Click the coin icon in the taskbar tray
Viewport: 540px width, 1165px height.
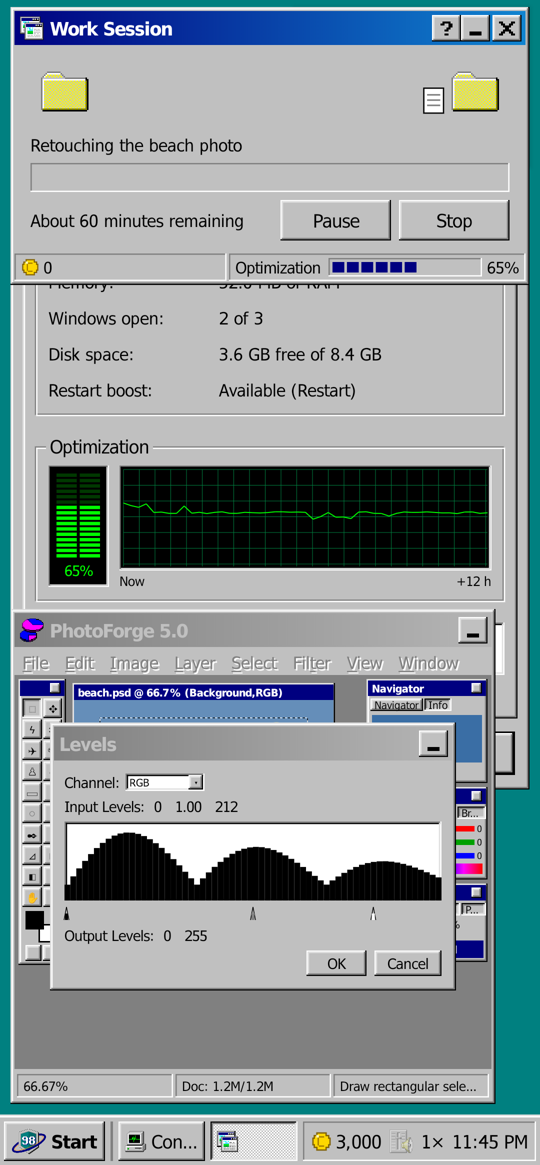coord(321,1141)
